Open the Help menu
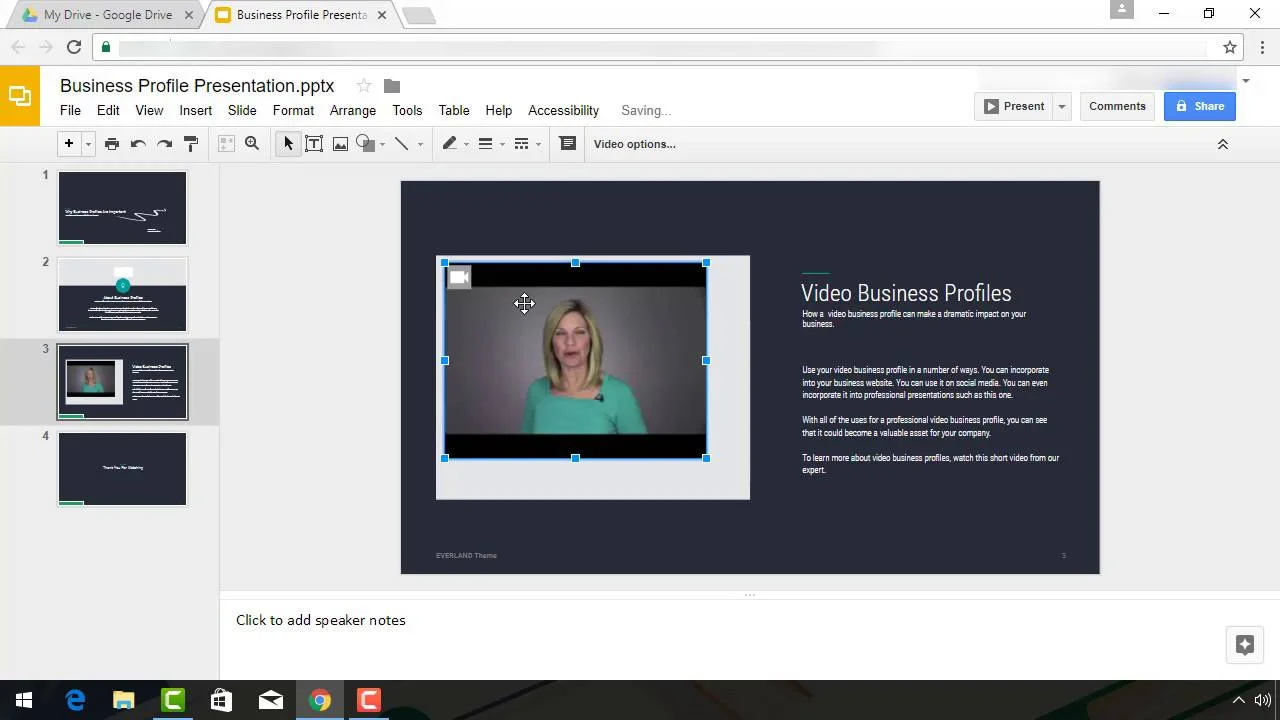 (x=499, y=110)
